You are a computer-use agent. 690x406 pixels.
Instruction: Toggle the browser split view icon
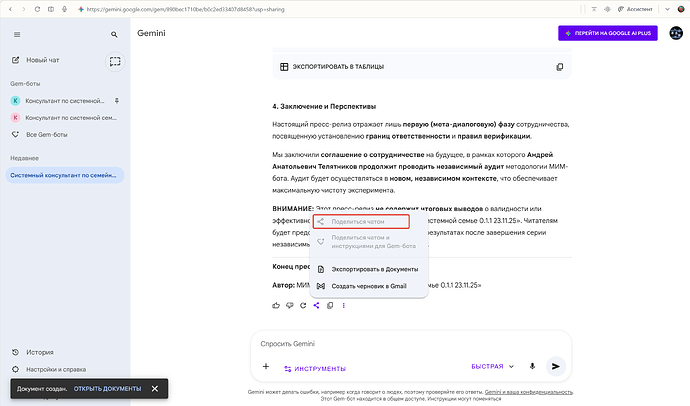click(x=51, y=9)
